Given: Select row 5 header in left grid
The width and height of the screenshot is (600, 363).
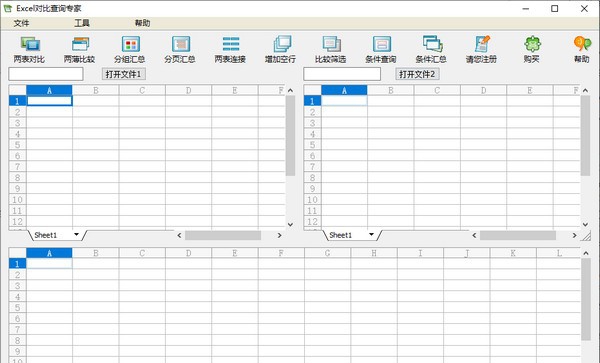Looking at the screenshot, I should (18, 145).
